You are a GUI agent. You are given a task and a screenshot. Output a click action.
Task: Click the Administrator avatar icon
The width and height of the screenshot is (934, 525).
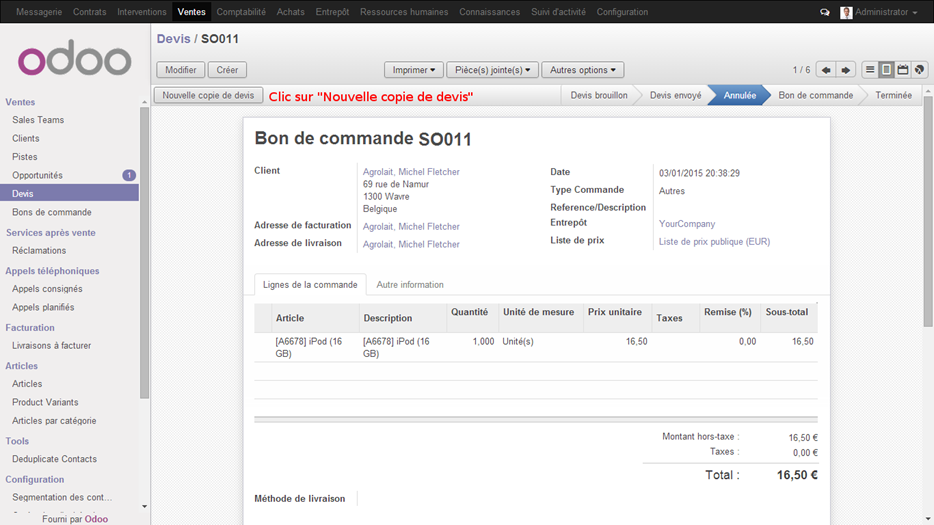[x=846, y=12]
